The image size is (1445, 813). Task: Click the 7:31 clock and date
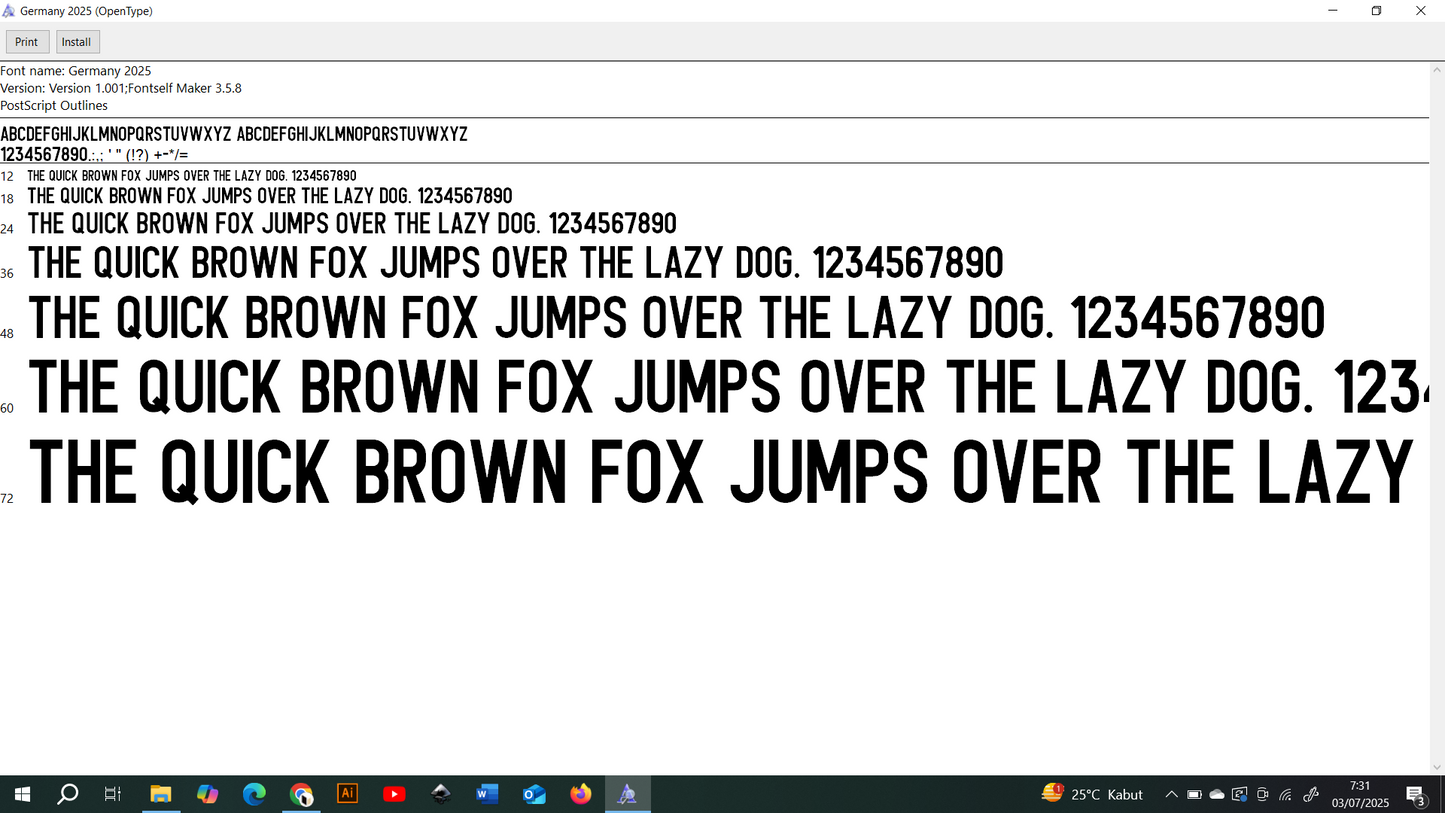coord(1360,794)
